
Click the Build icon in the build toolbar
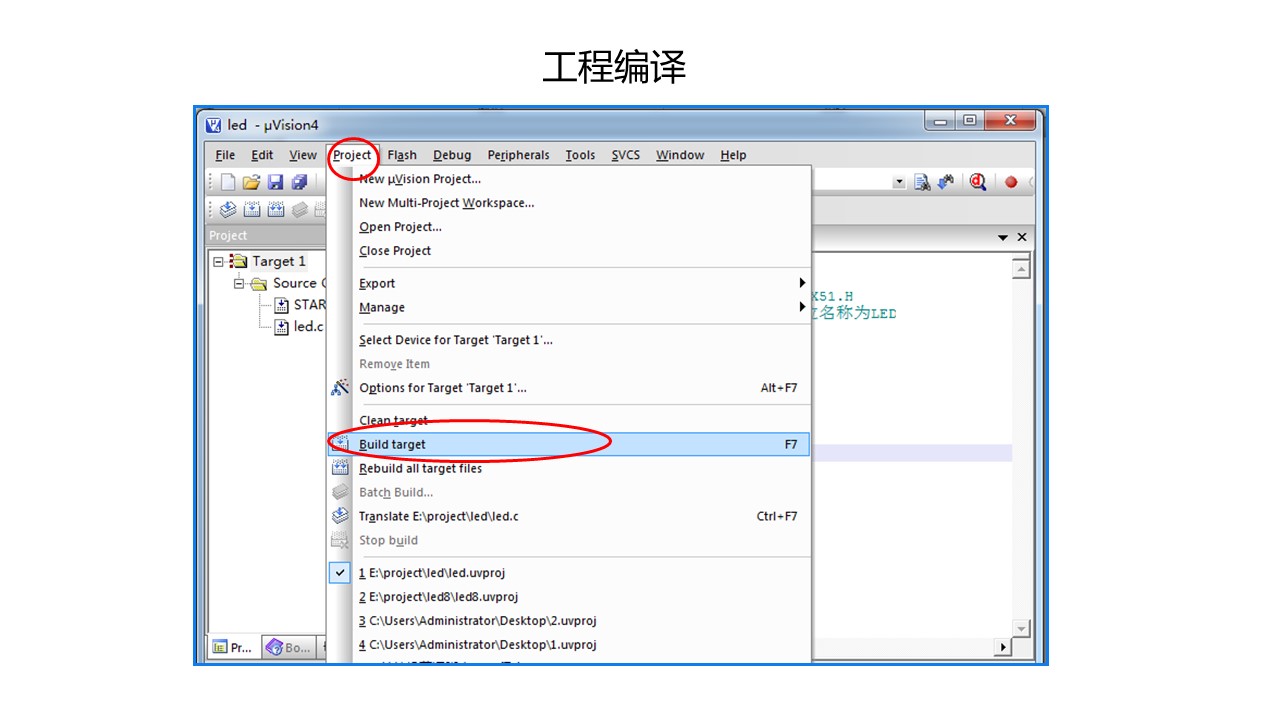click(251, 209)
